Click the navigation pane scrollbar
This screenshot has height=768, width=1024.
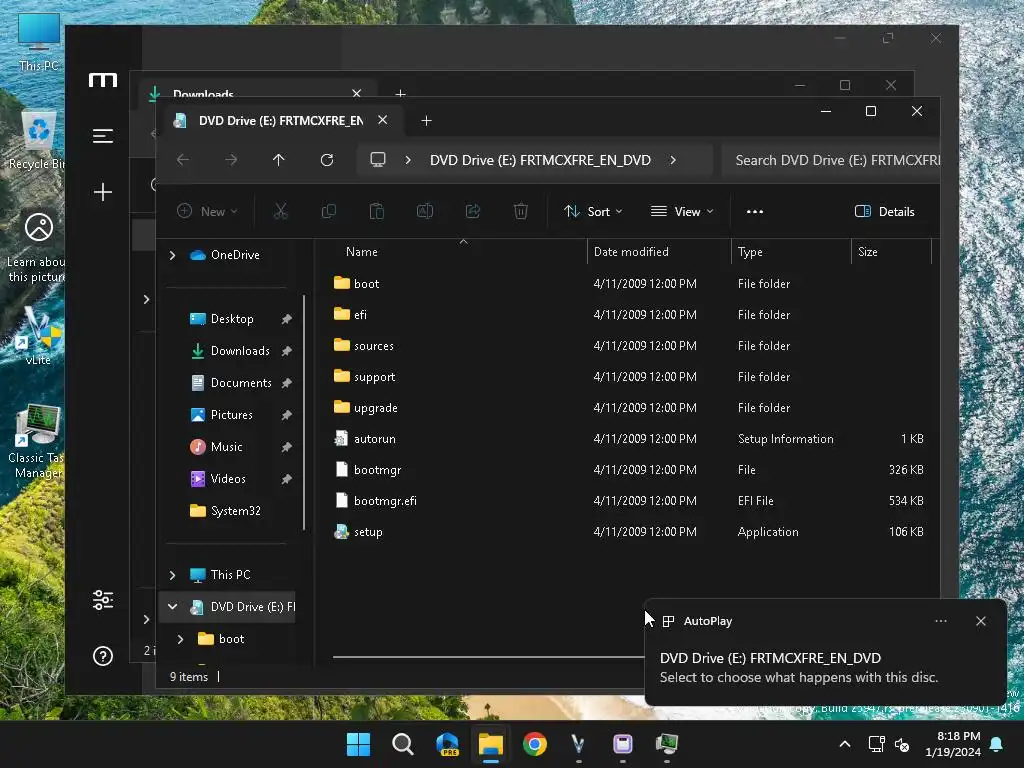(x=304, y=413)
